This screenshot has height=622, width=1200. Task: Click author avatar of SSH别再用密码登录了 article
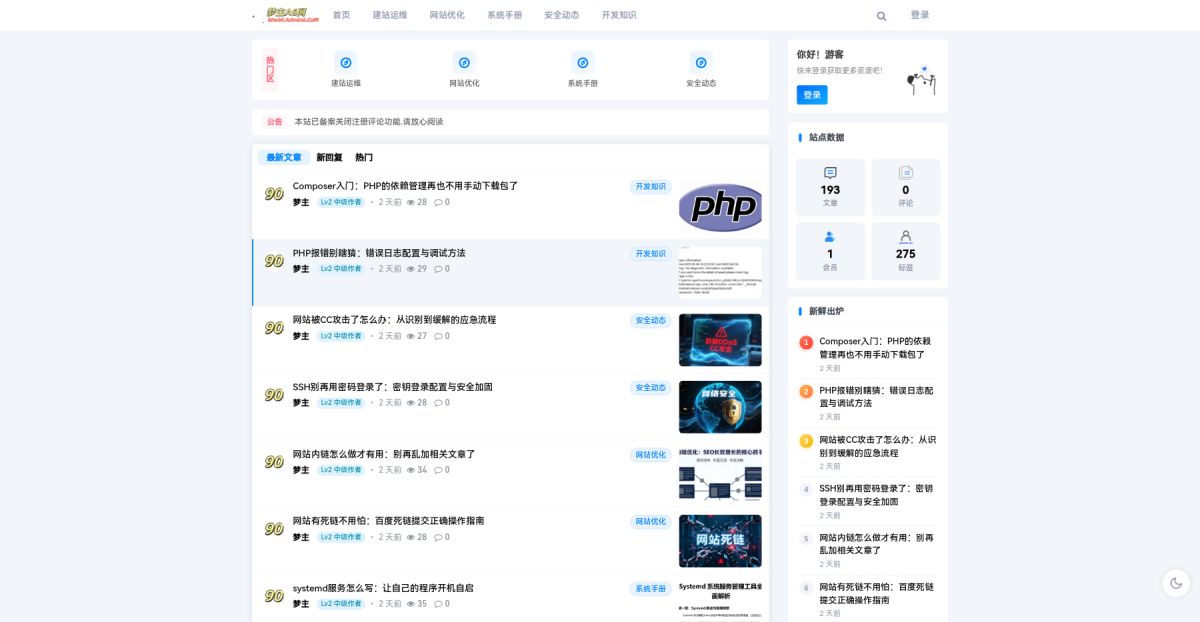273,395
